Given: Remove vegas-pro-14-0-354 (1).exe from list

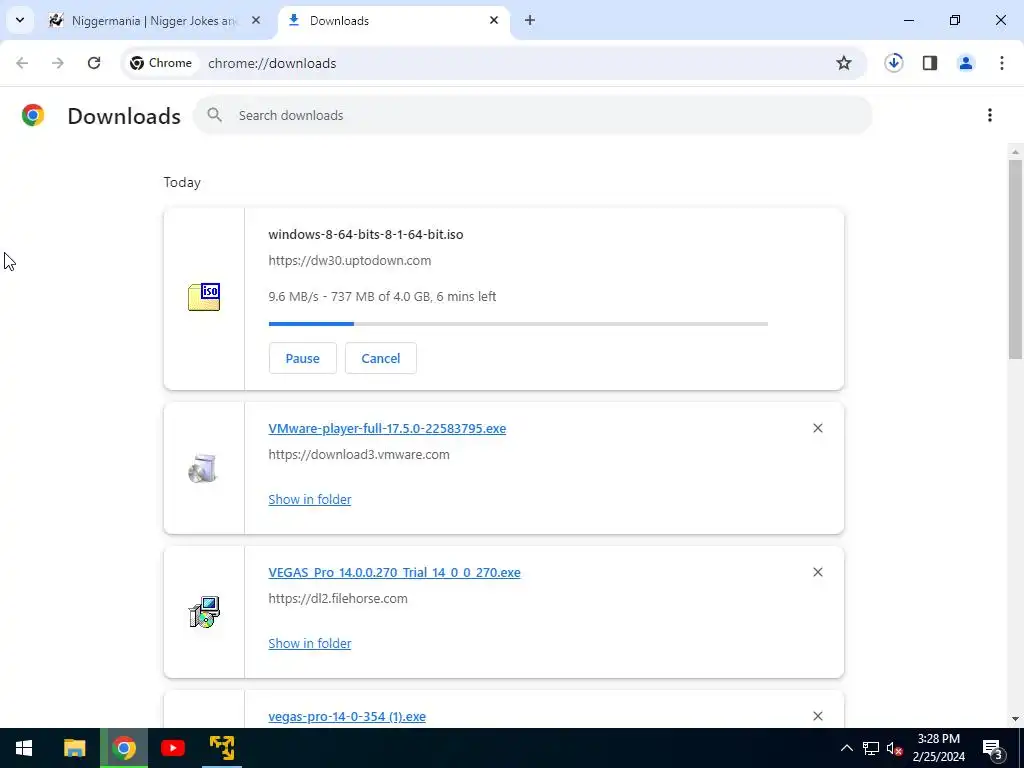Looking at the screenshot, I should pos(818,716).
